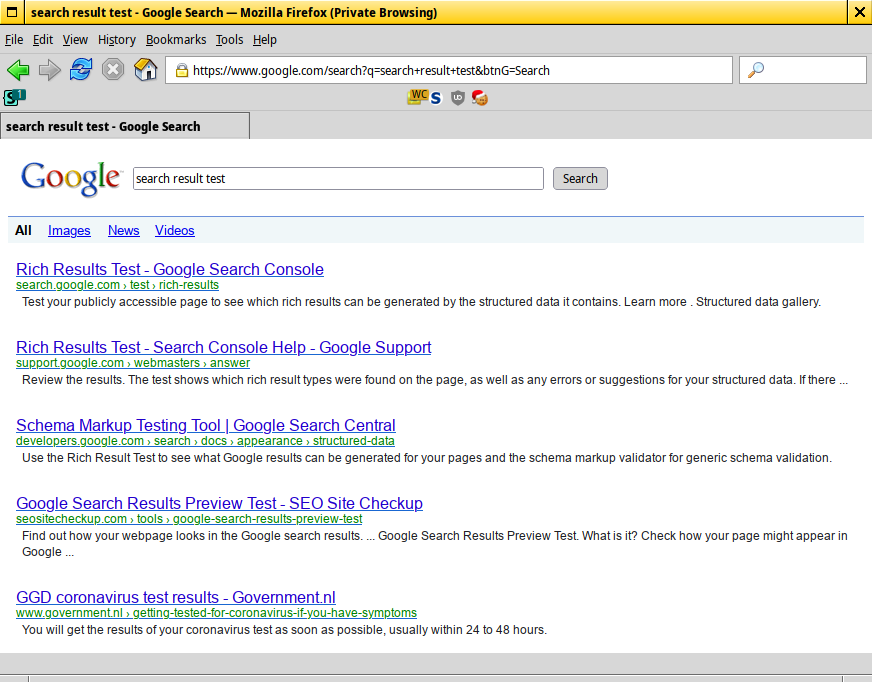This screenshot has height=682, width=872.
Task: Focus the Google query text box
Action: click(338, 179)
